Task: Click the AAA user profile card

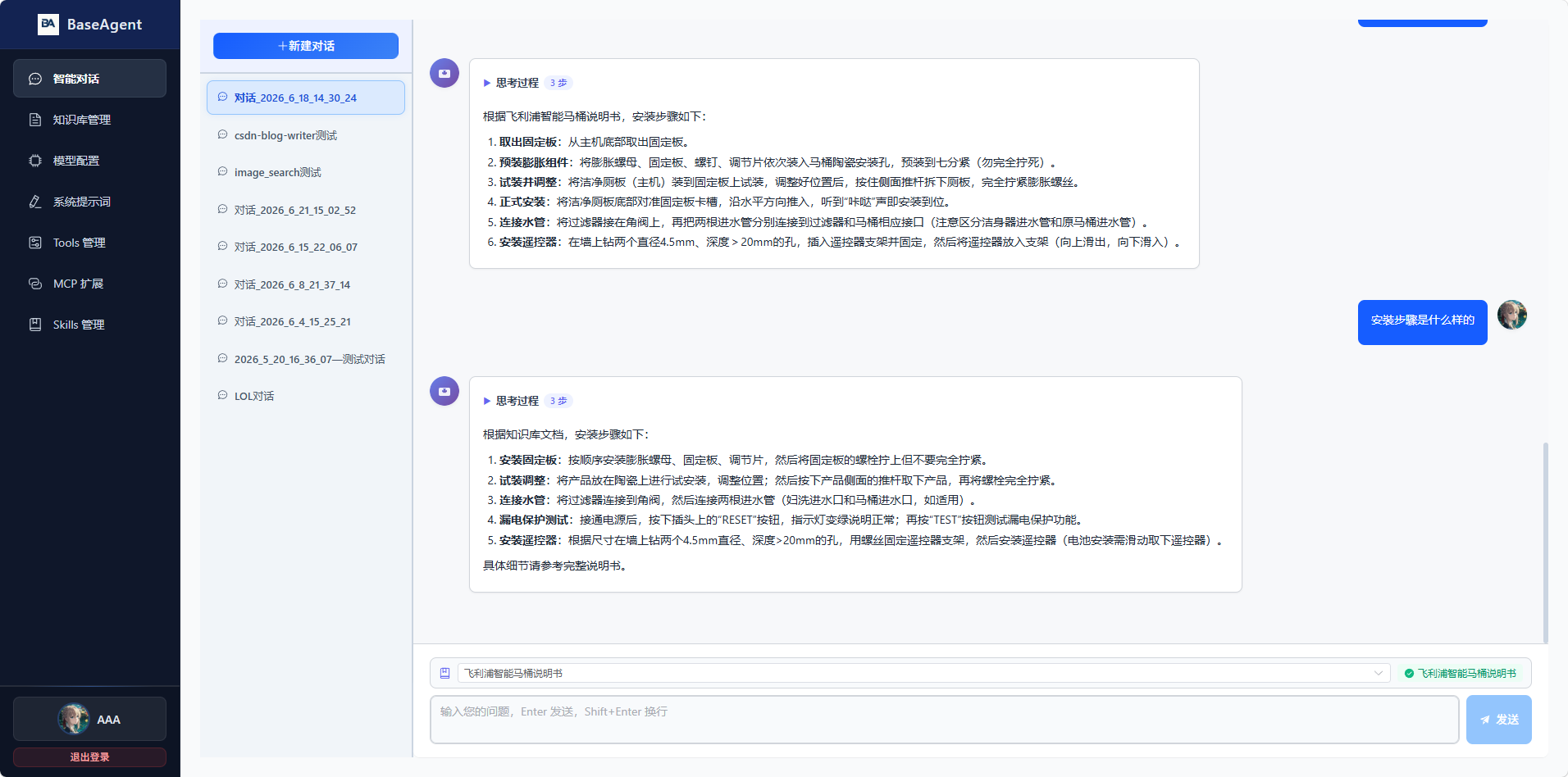Action: click(x=89, y=719)
